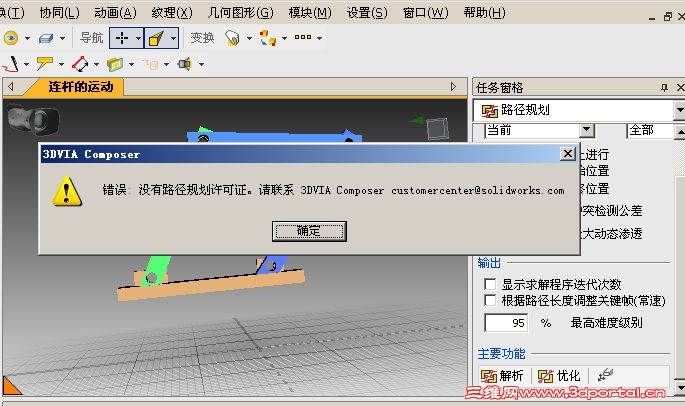This screenshot has height=406, width=685.
Task: Open the 纹理(X) menu
Action: [172, 13]
